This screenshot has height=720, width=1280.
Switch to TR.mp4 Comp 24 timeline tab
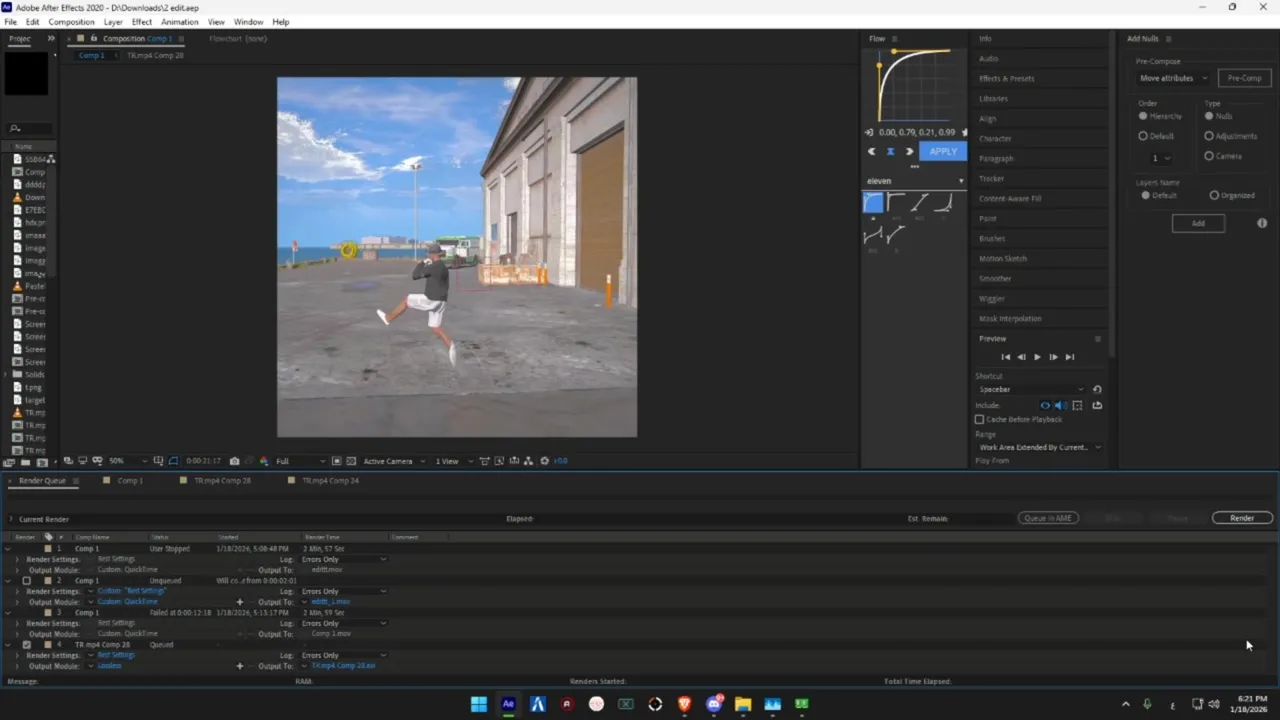330,481
